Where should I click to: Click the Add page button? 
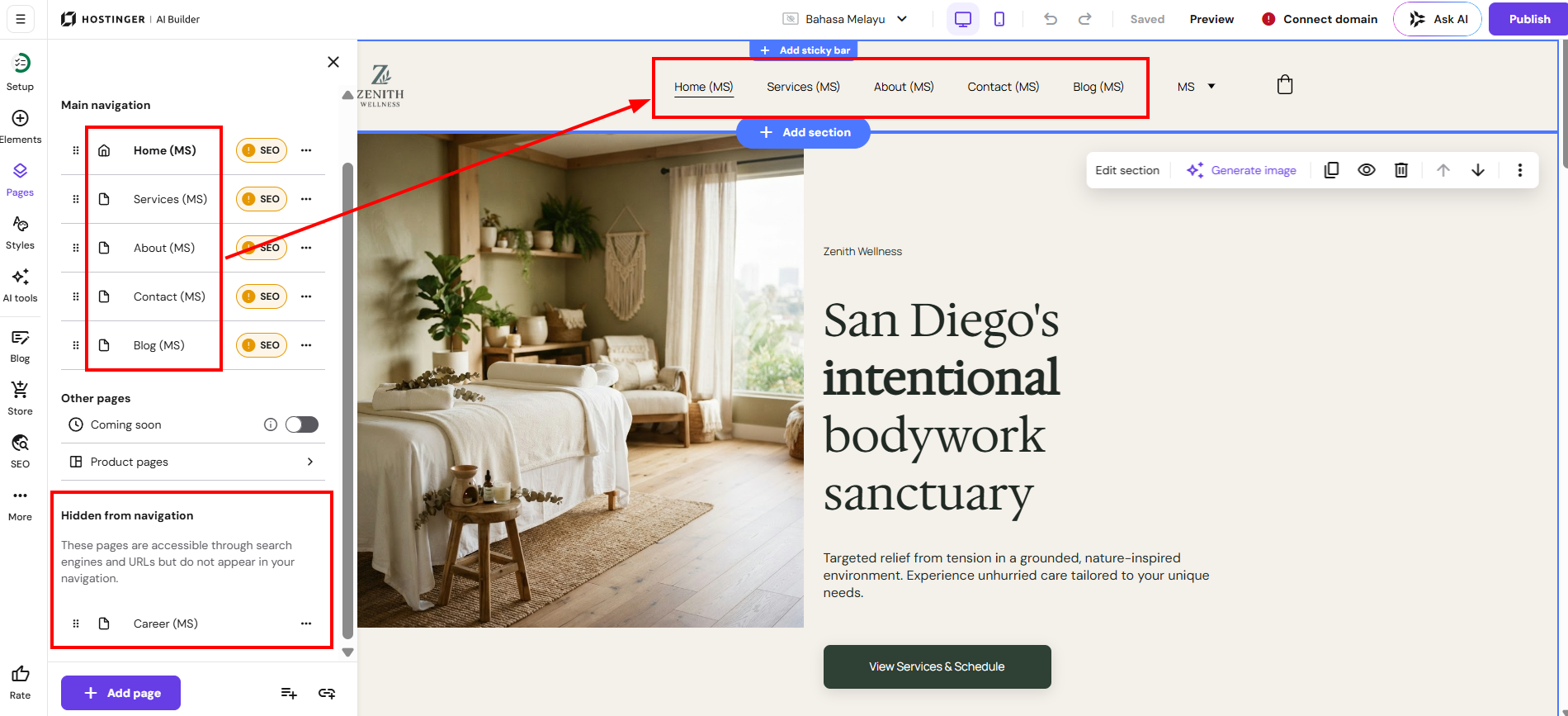pos(120,693)
